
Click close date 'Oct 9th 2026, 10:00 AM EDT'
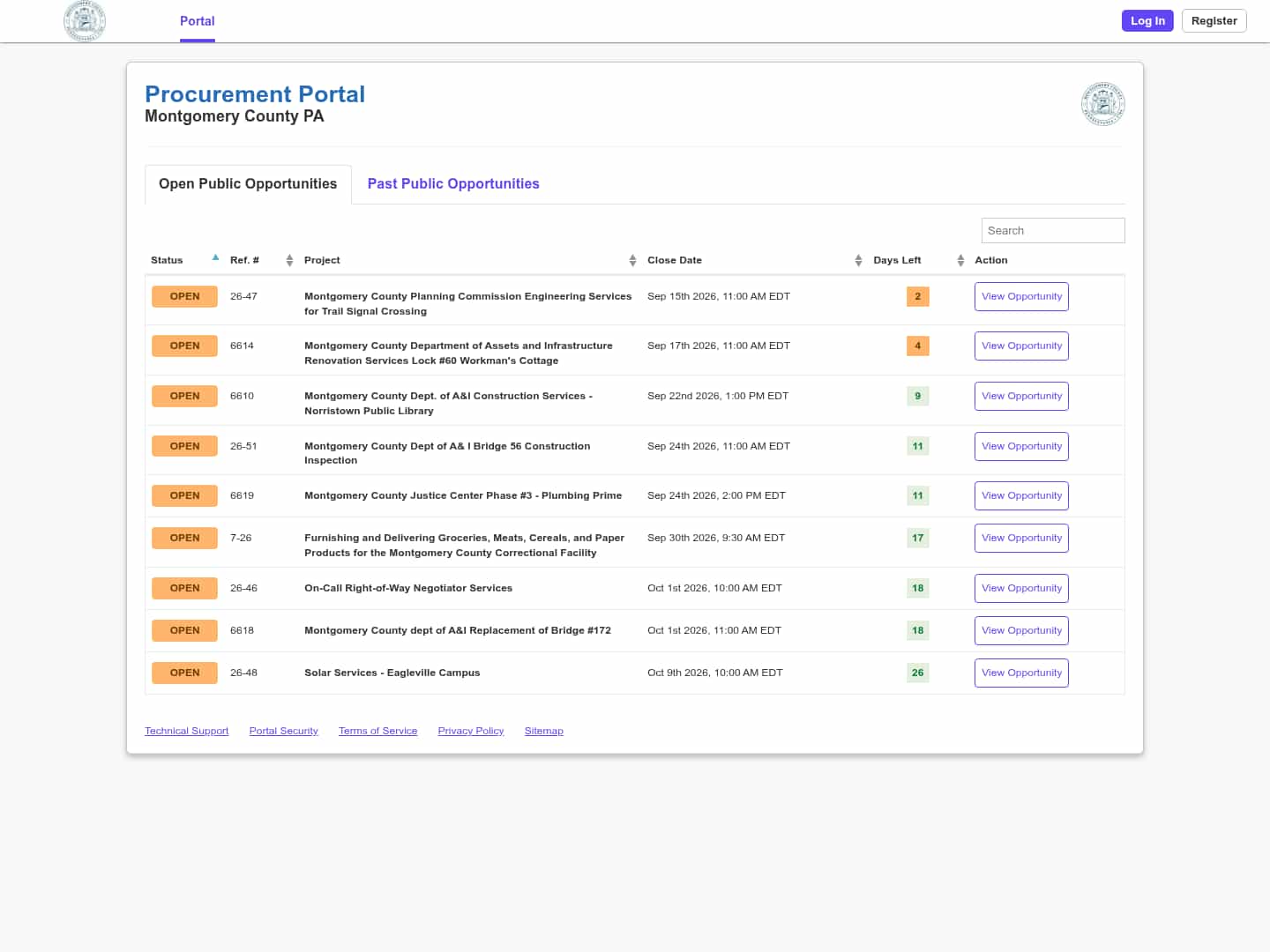pos(715,673)
